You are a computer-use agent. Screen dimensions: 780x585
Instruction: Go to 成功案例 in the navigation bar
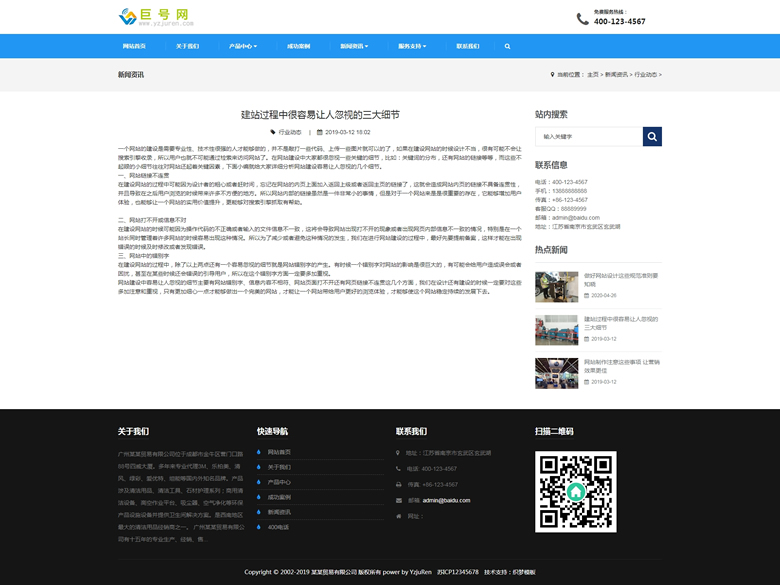(x=298, y=46)
